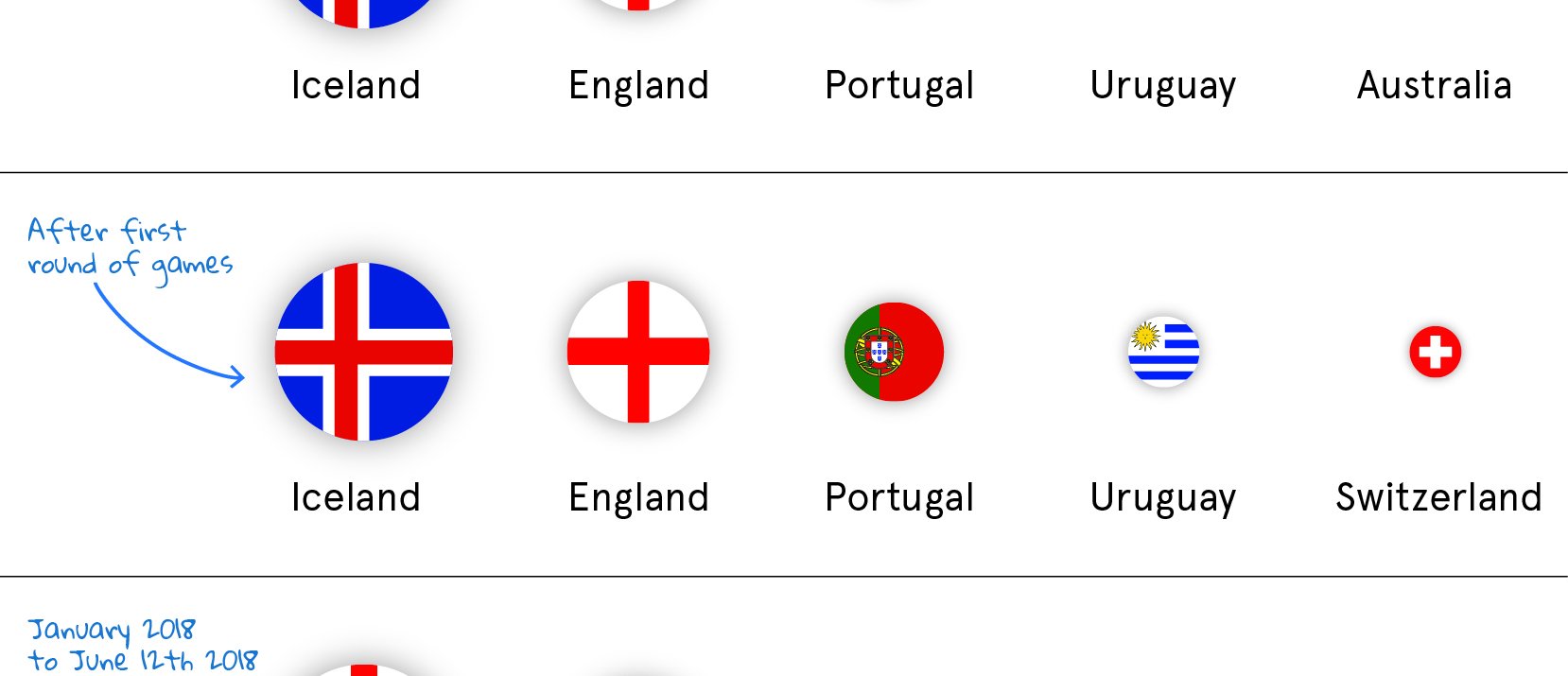The width and height of the screenshot is (1568, 676).
Task: Click the Uruguay flag with the sun emblem
Action: point(1163,352)
